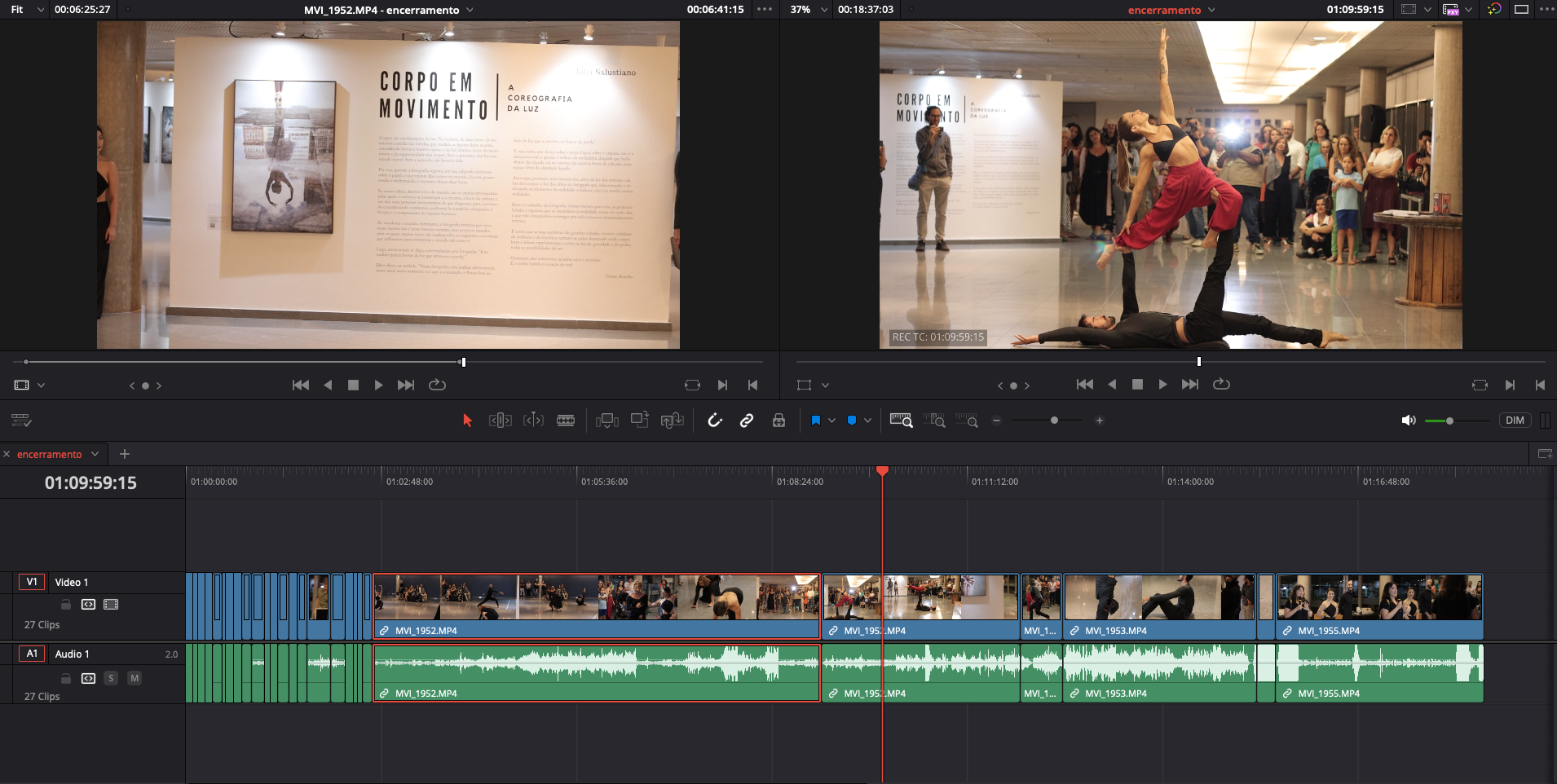The height and width of the screenshot is (784, 1557).
Task: Click the full extent zoom icon
Action: tap(901, 421)
